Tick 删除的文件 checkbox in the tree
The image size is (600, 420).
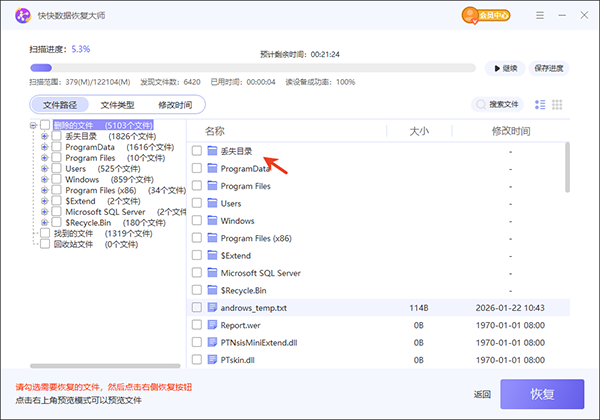[x=45, y=125]
